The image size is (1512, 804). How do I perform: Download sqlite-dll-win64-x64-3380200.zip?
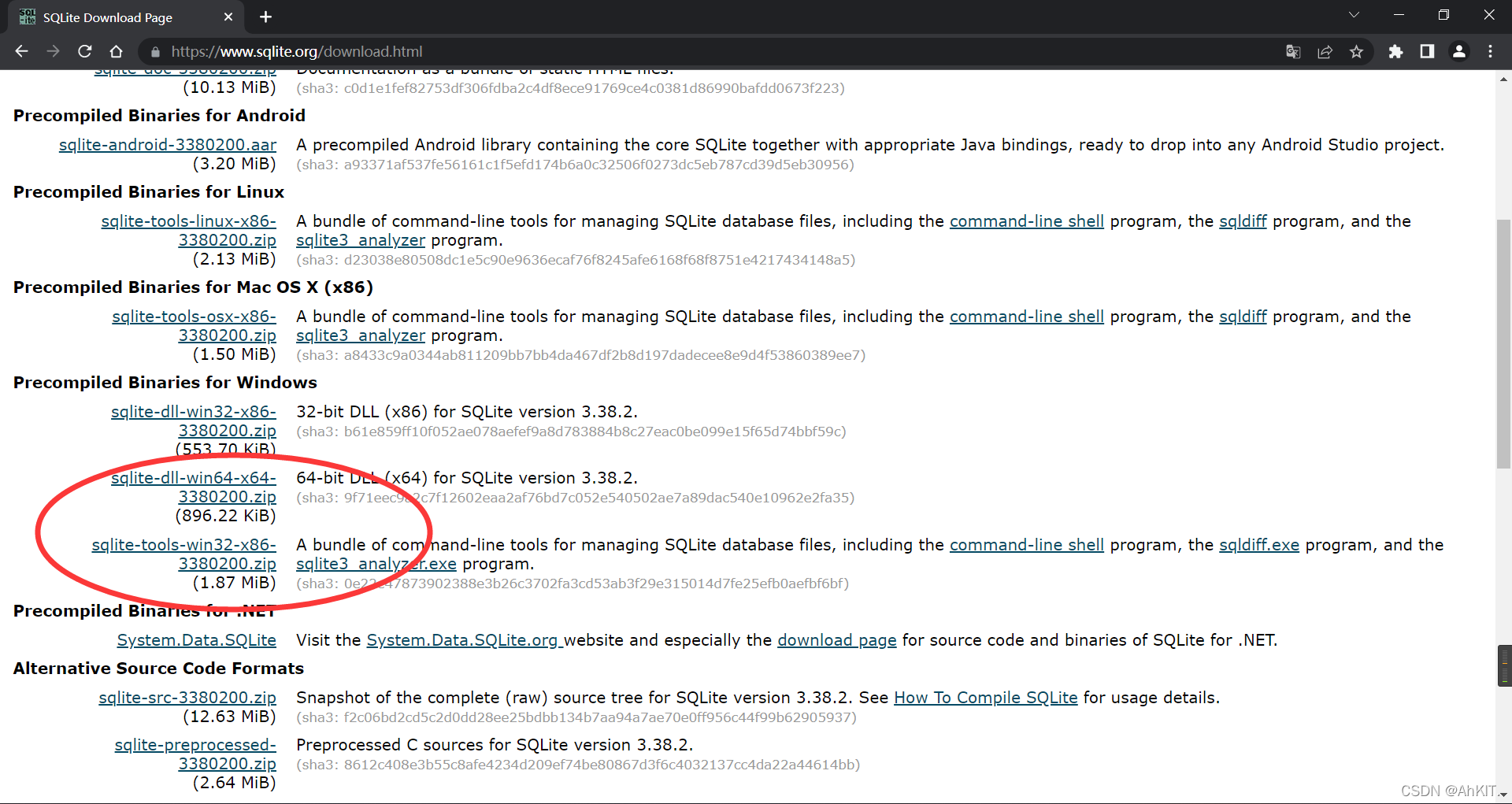click(194, 487)
